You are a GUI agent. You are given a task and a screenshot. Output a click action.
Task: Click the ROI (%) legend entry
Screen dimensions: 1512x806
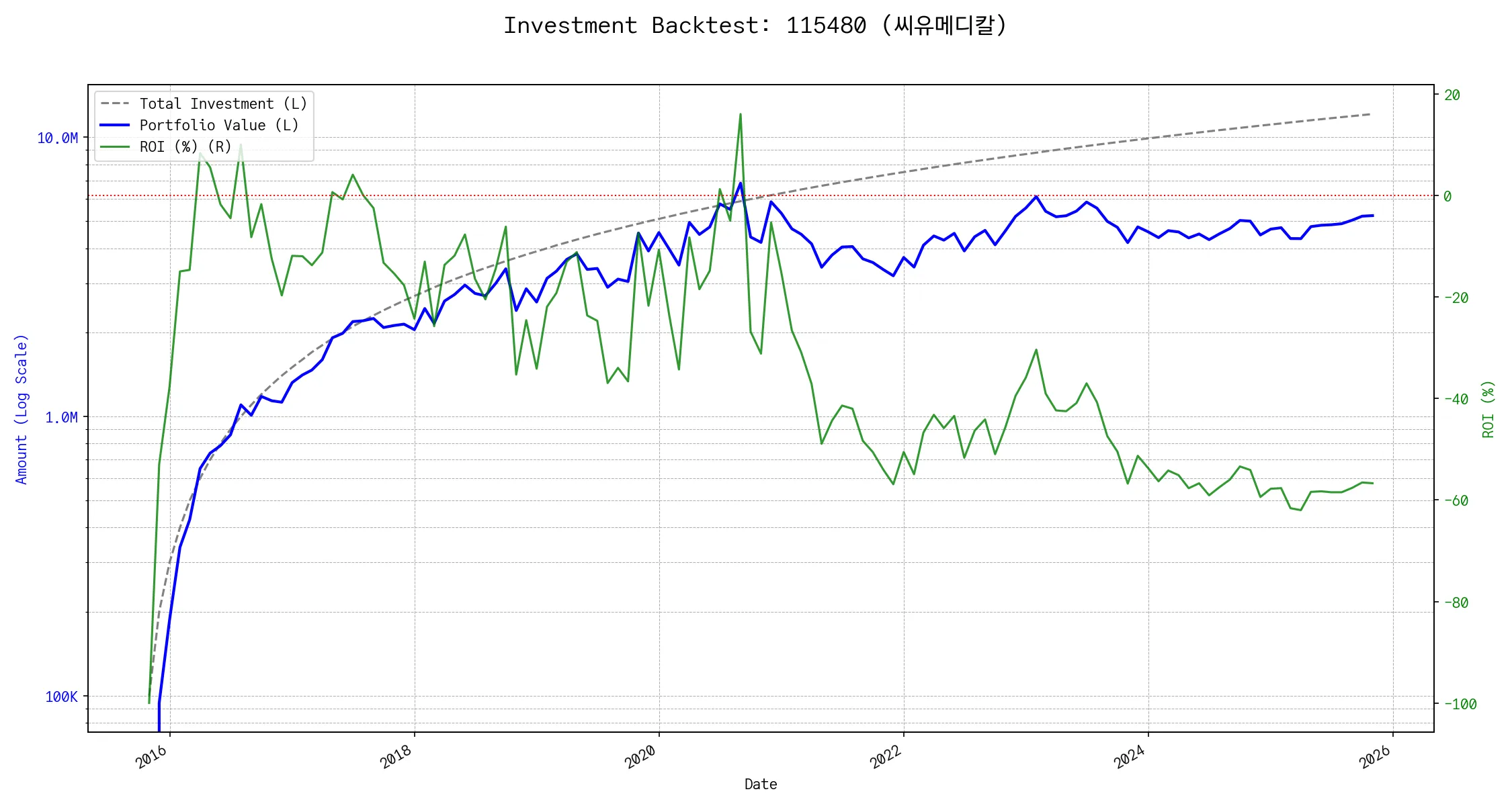tap(185, 147)
